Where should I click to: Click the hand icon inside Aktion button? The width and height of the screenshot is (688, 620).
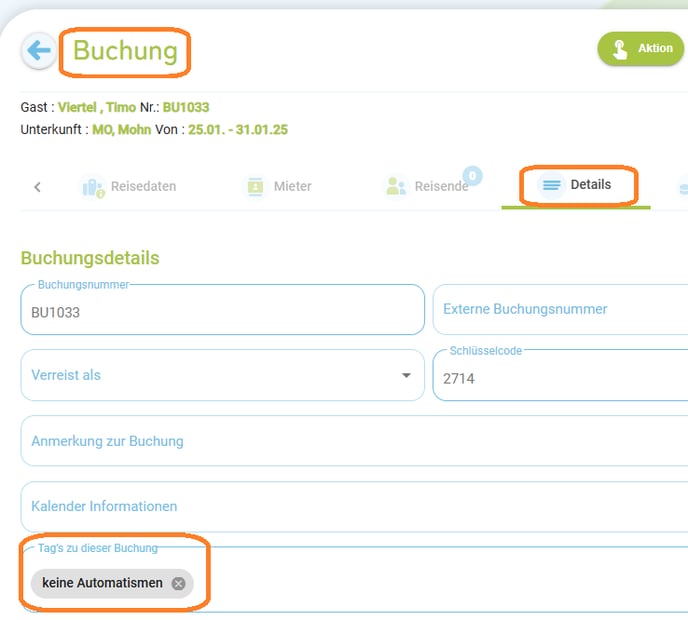point(620,49)
